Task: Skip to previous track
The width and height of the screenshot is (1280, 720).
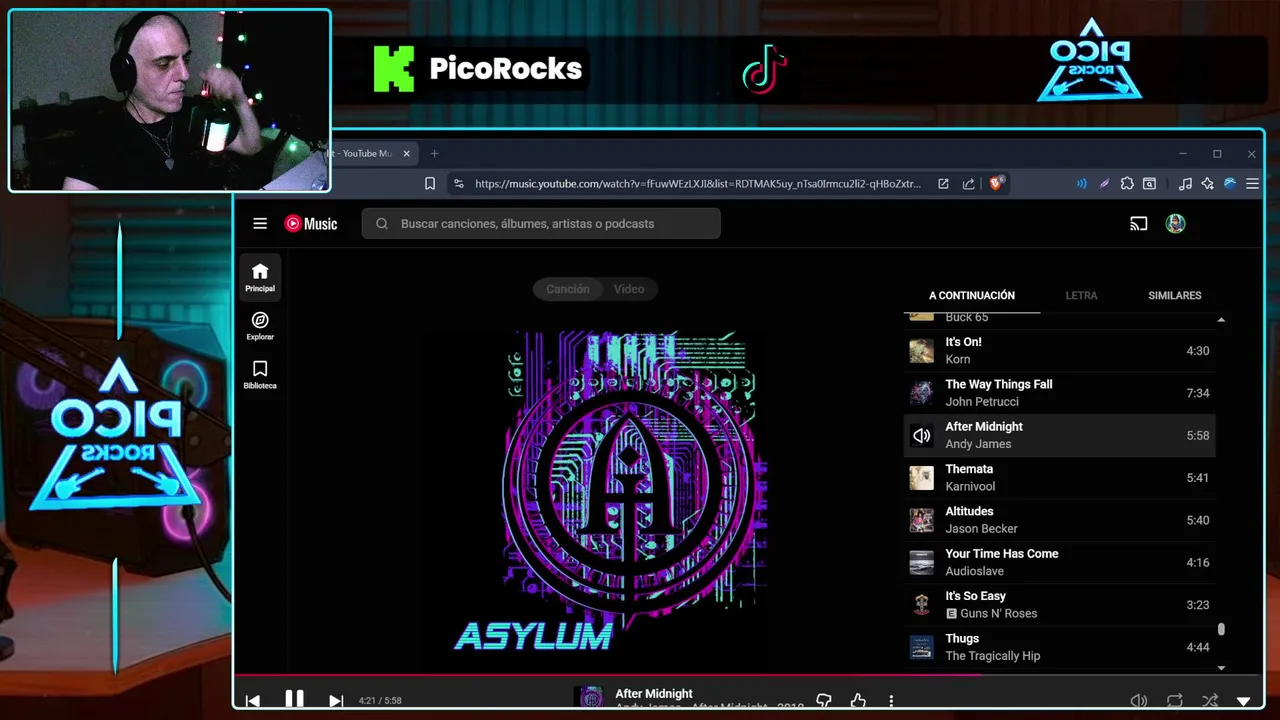Action: tap(253, 701)
